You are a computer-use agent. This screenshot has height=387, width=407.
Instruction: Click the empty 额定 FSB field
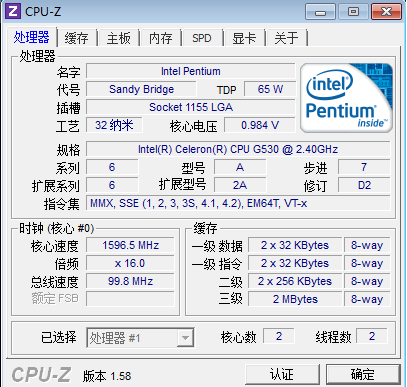click(130, 299)
